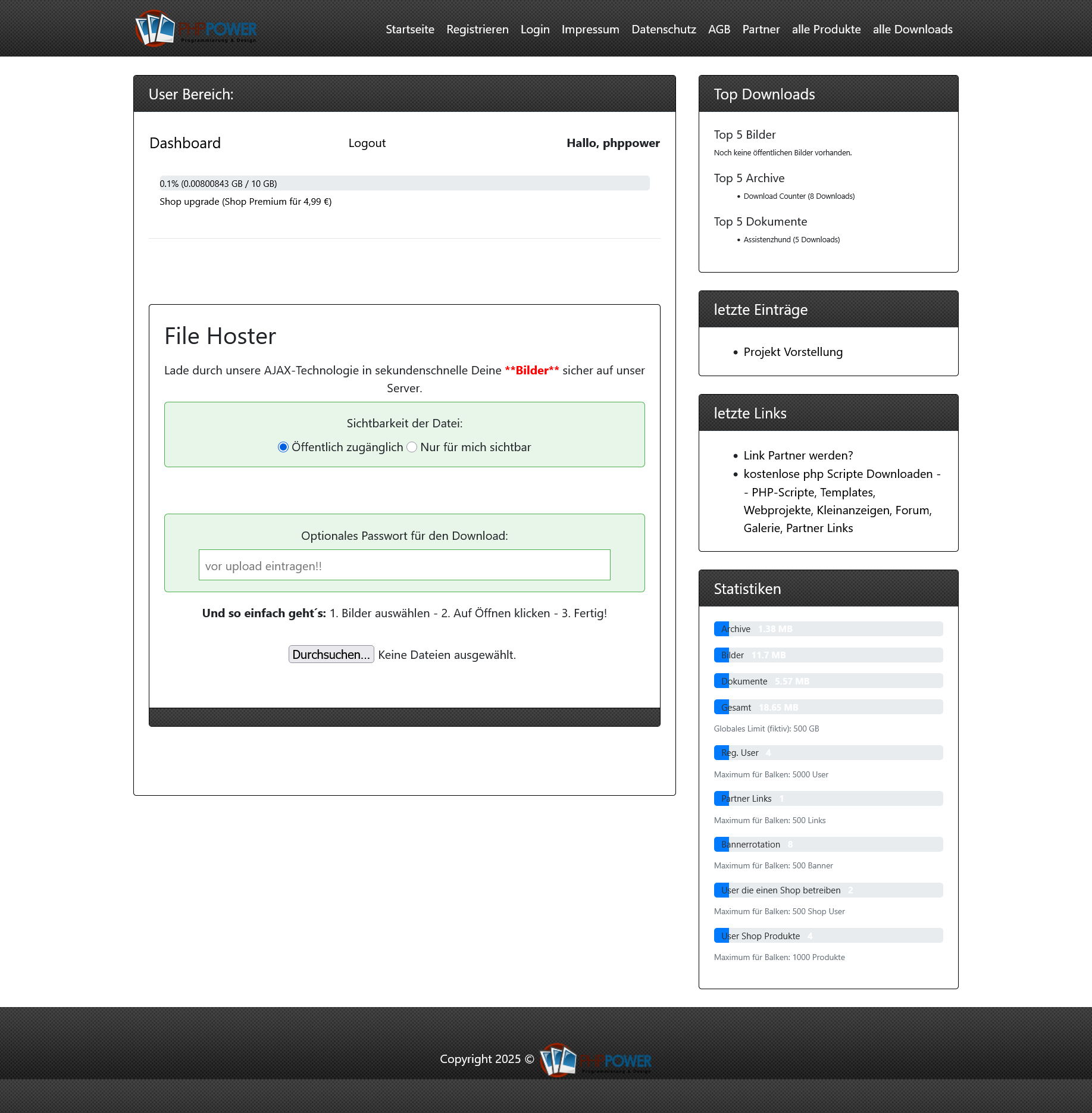Click the optional download password field
This screenshot has width=1092, height=1113.
click(404, 565)
